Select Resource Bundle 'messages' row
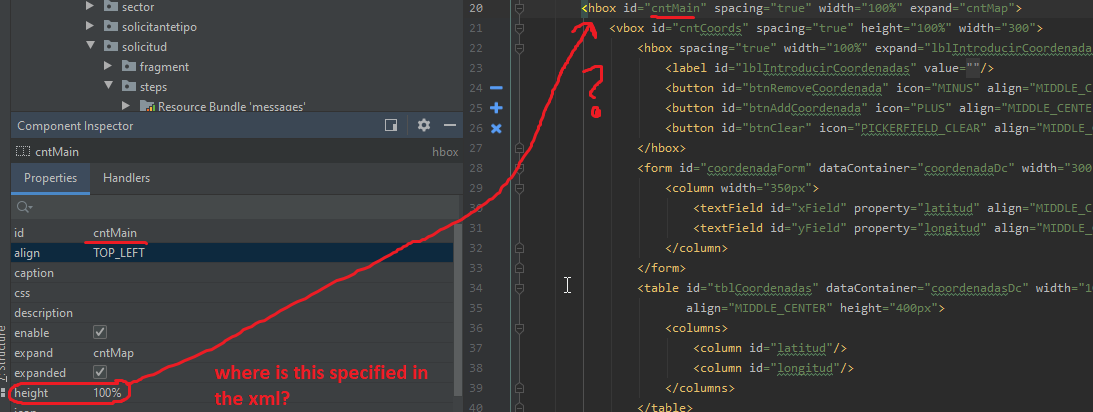 click(x=231, y=106)
